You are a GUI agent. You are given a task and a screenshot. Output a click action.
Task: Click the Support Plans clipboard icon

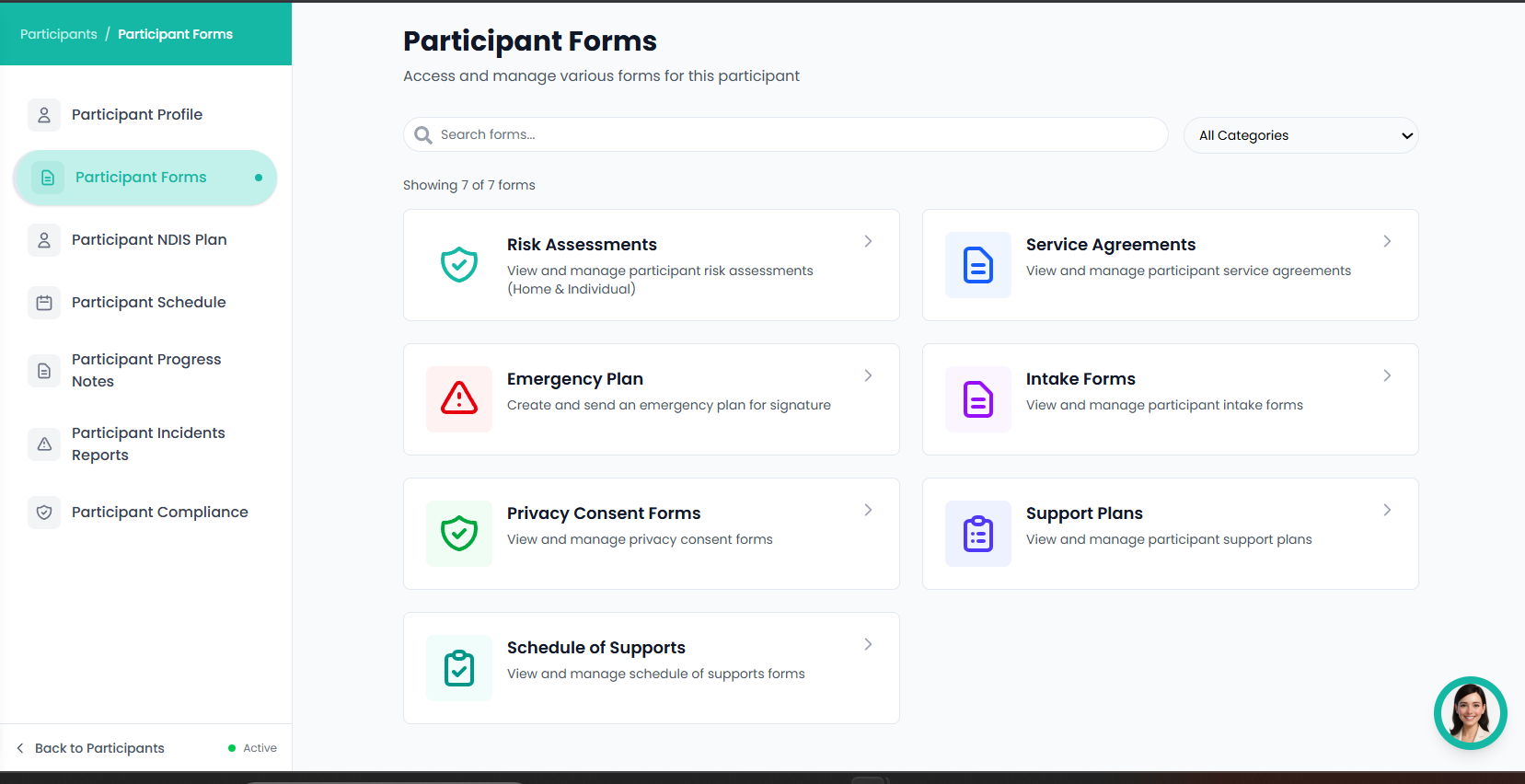coord(977,534)
